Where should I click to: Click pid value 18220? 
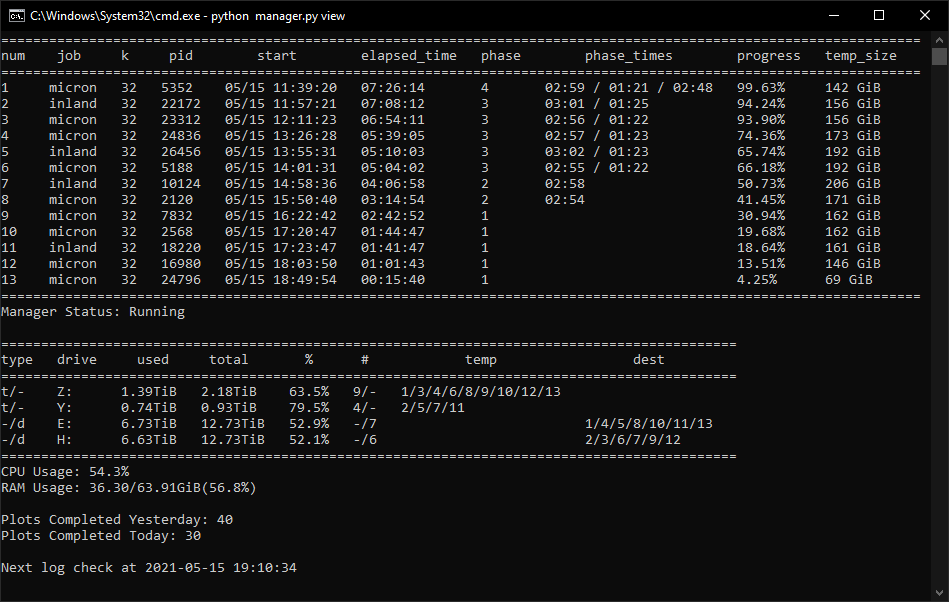[x=180, y=248]
